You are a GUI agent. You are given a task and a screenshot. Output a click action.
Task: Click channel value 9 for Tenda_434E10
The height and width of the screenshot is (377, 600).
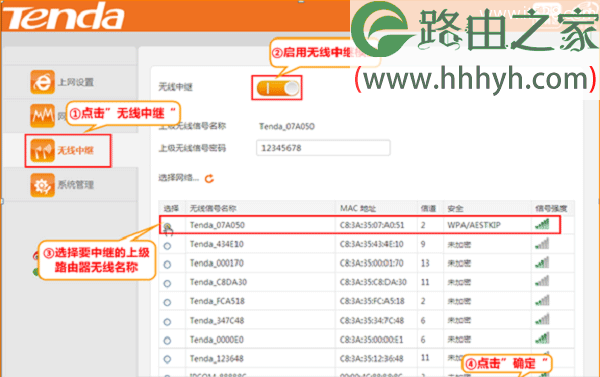(423, 244)
